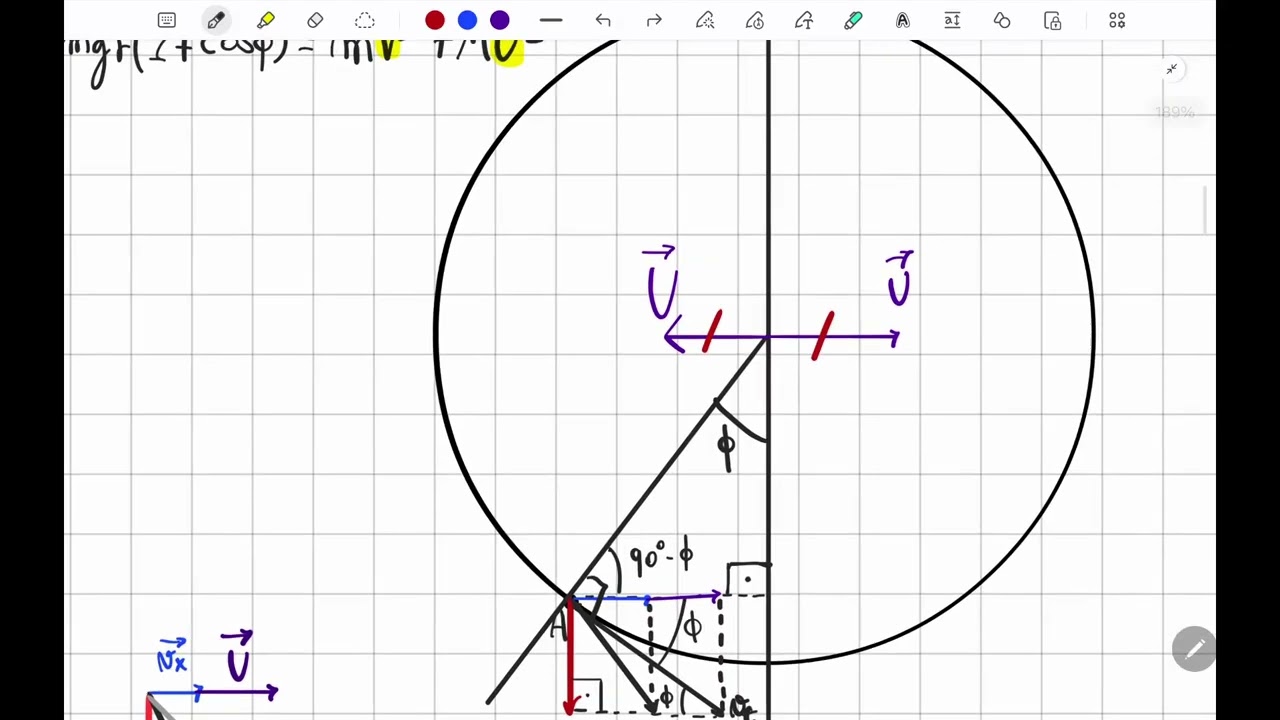Choose the blue pen color
1280x720 pixels.
pyautogui.click(x=467, y=20)
